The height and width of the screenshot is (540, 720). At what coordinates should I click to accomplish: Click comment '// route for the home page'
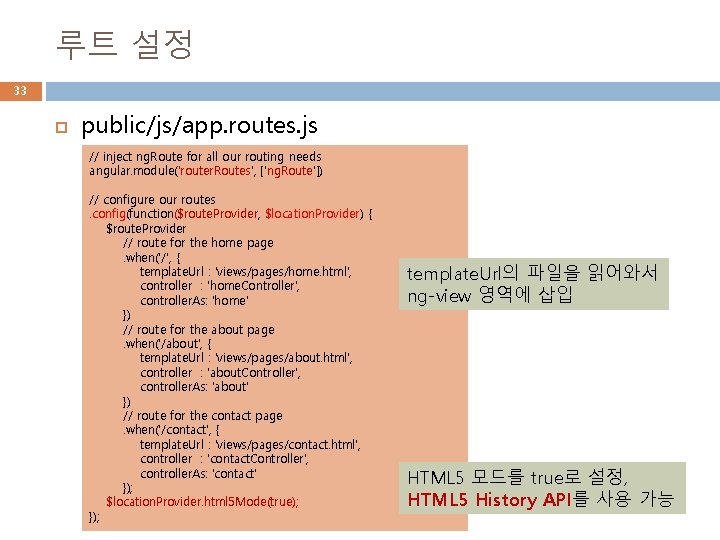[198, 243]
